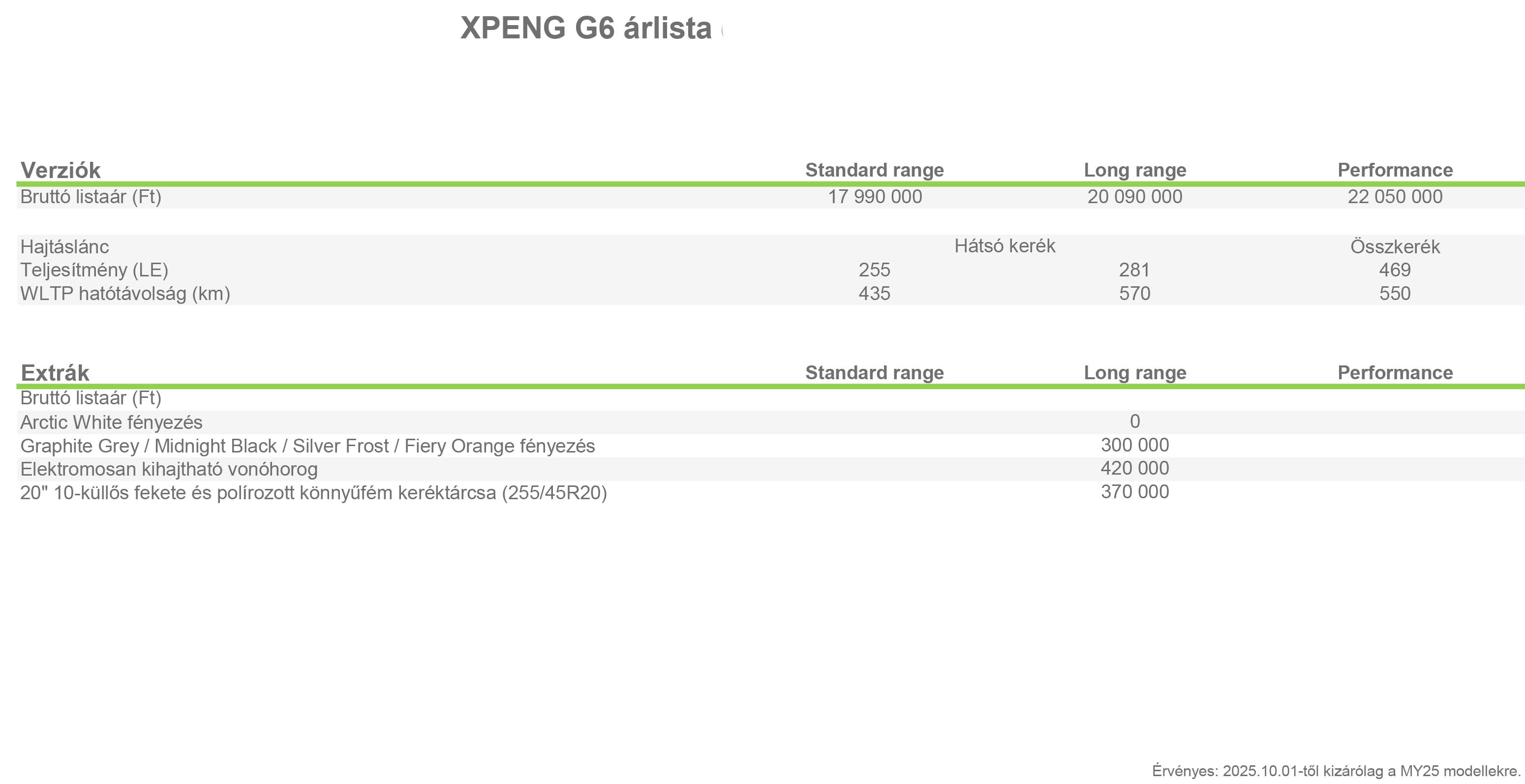Click the 570 km WLTP range value
Viewport: 1525px width, 784px height.
[1134, 294]
